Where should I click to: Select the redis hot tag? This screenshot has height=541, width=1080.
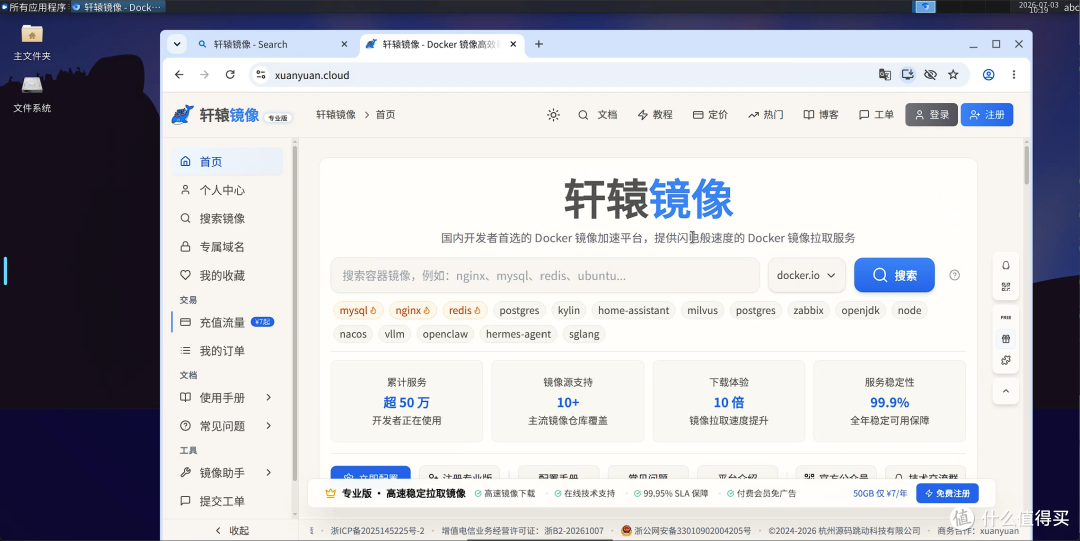(x=465, y=310)
